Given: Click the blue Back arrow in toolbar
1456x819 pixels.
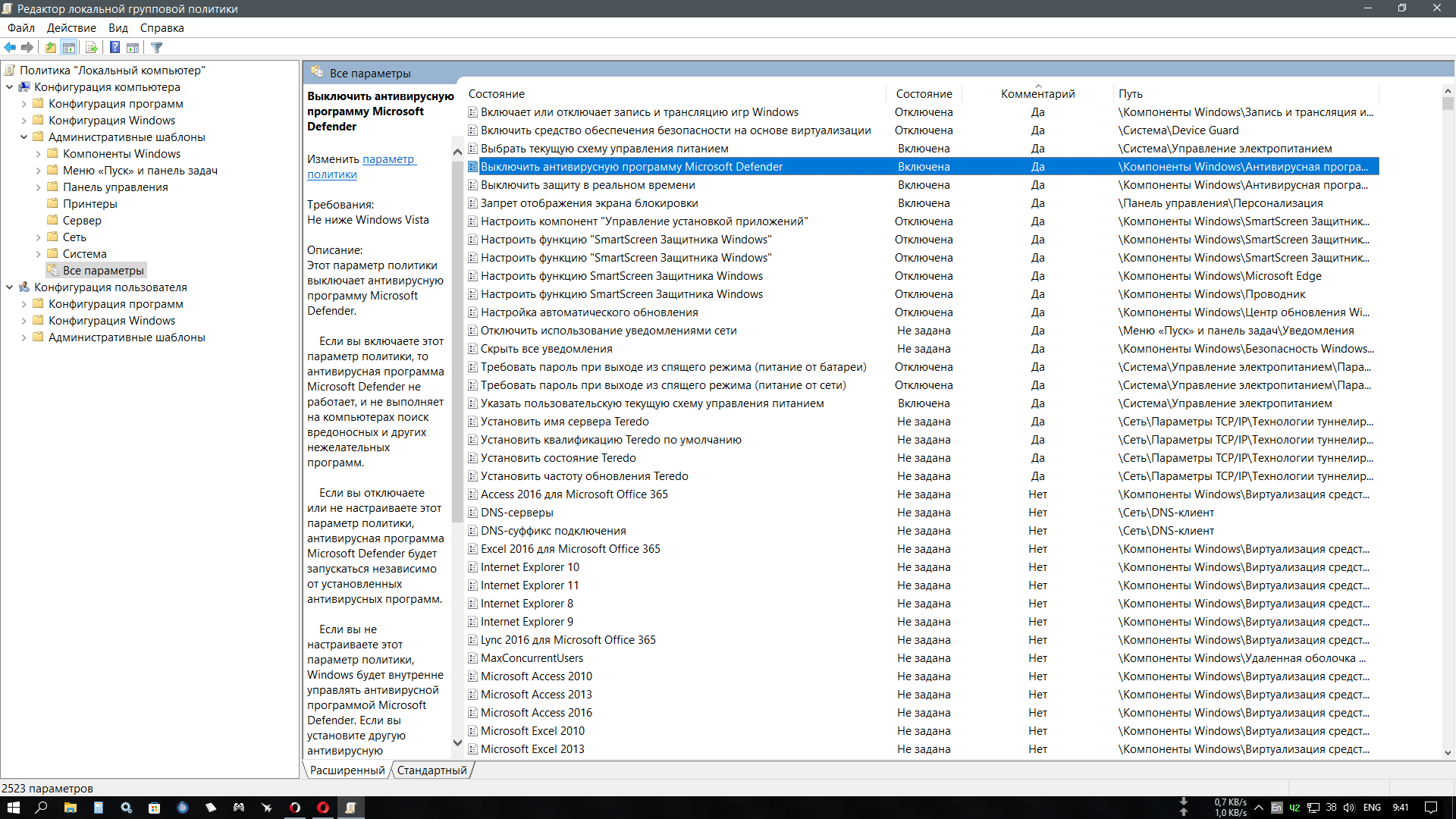Looking at the screenshot, I should (x=10, y=48).
